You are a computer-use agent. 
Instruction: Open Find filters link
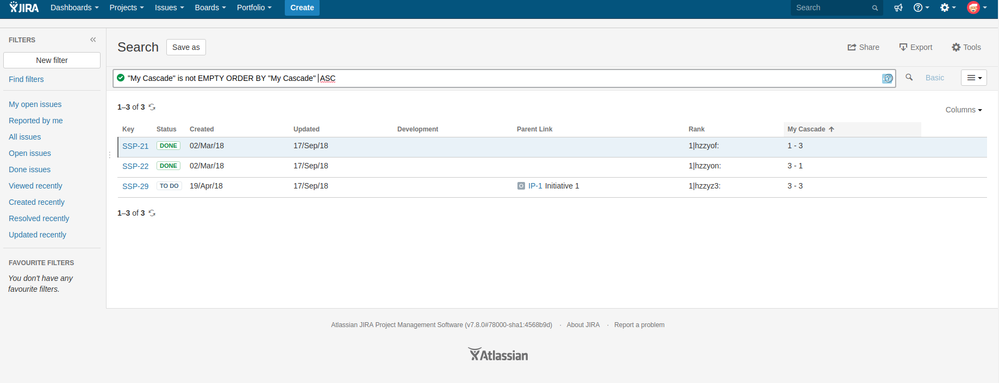click(x=26, y=80)
